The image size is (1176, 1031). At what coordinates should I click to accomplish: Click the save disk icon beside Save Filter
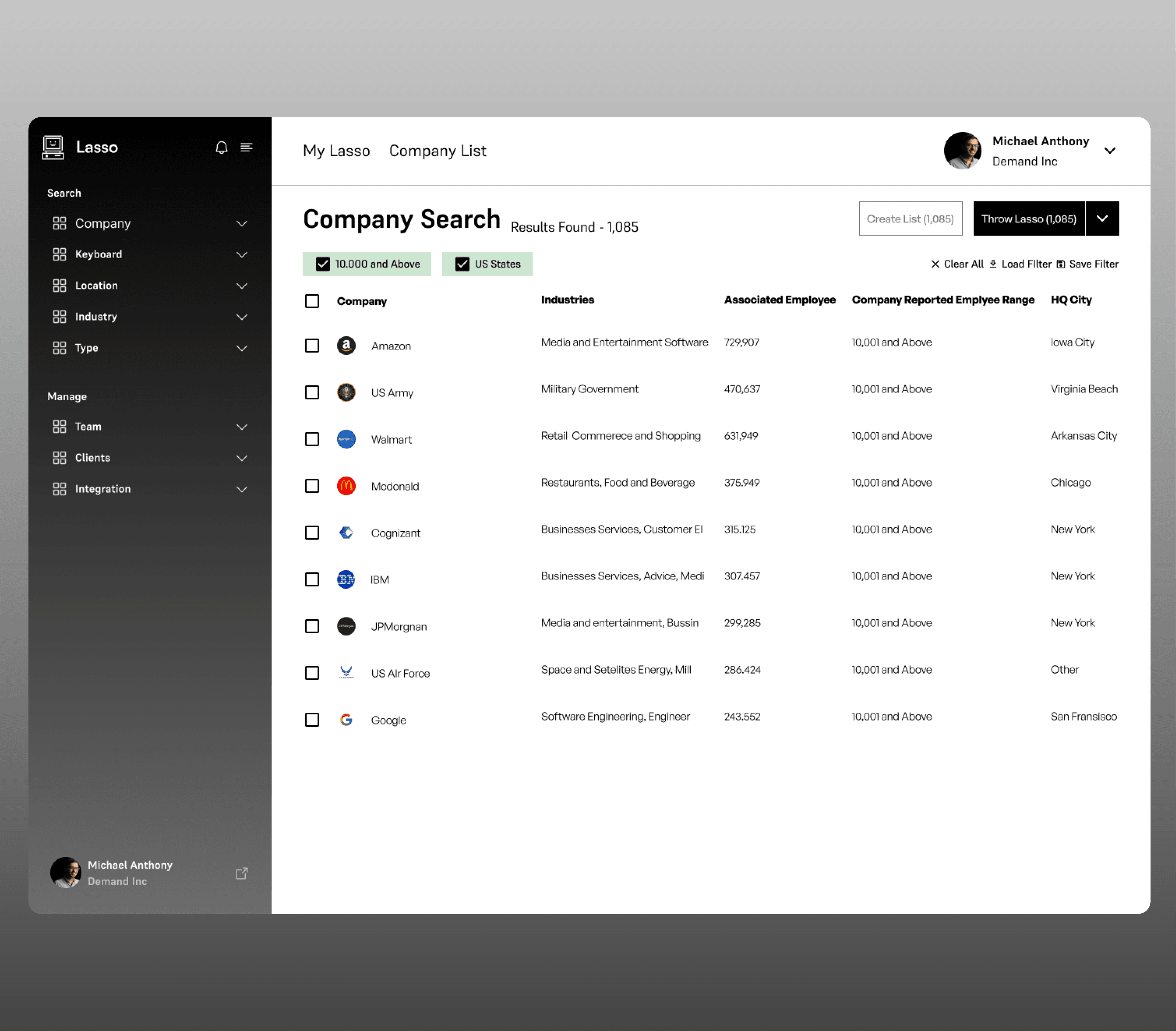[x=1061, y=264]
